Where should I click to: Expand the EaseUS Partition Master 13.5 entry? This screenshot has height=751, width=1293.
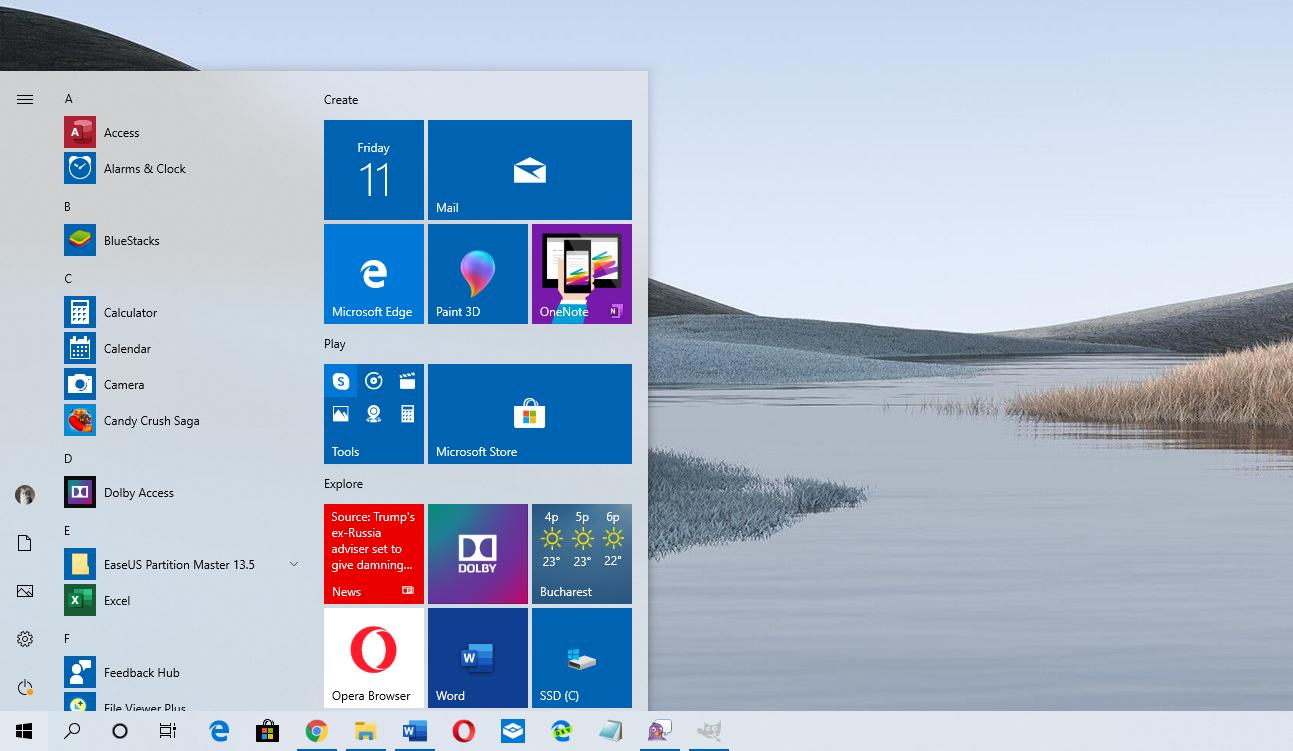[294, 564]
